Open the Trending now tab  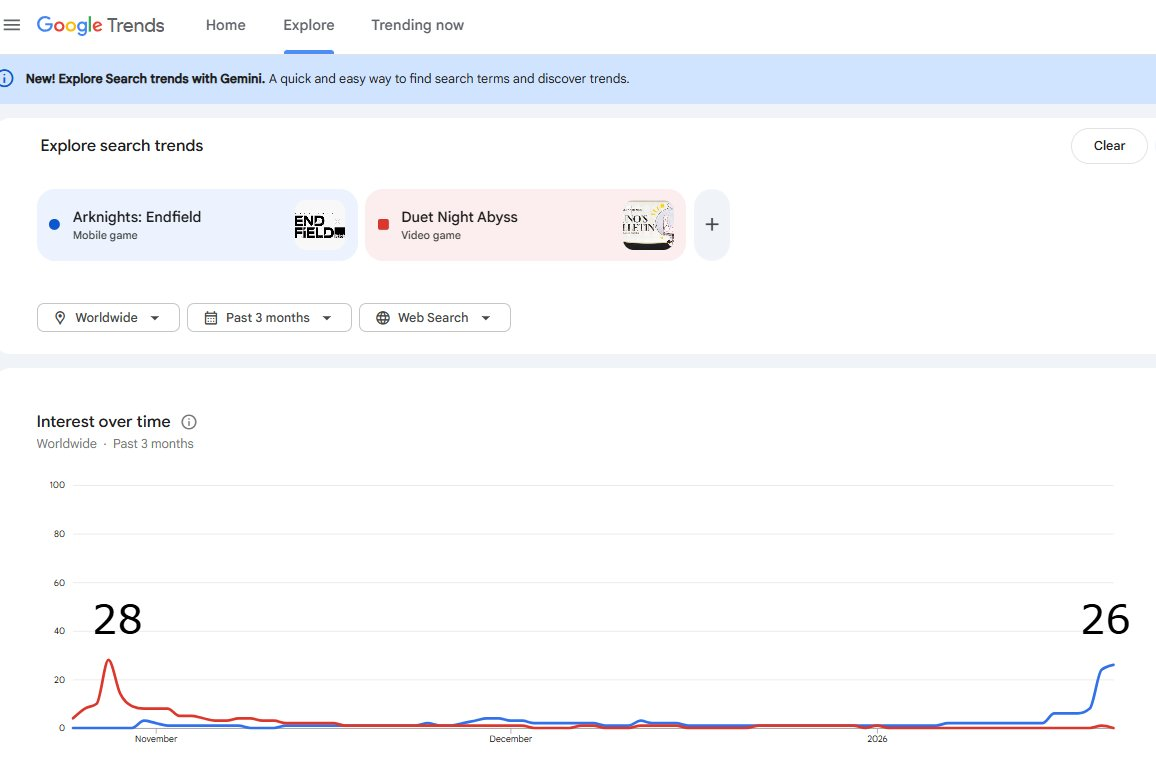[x=417, y=25]
